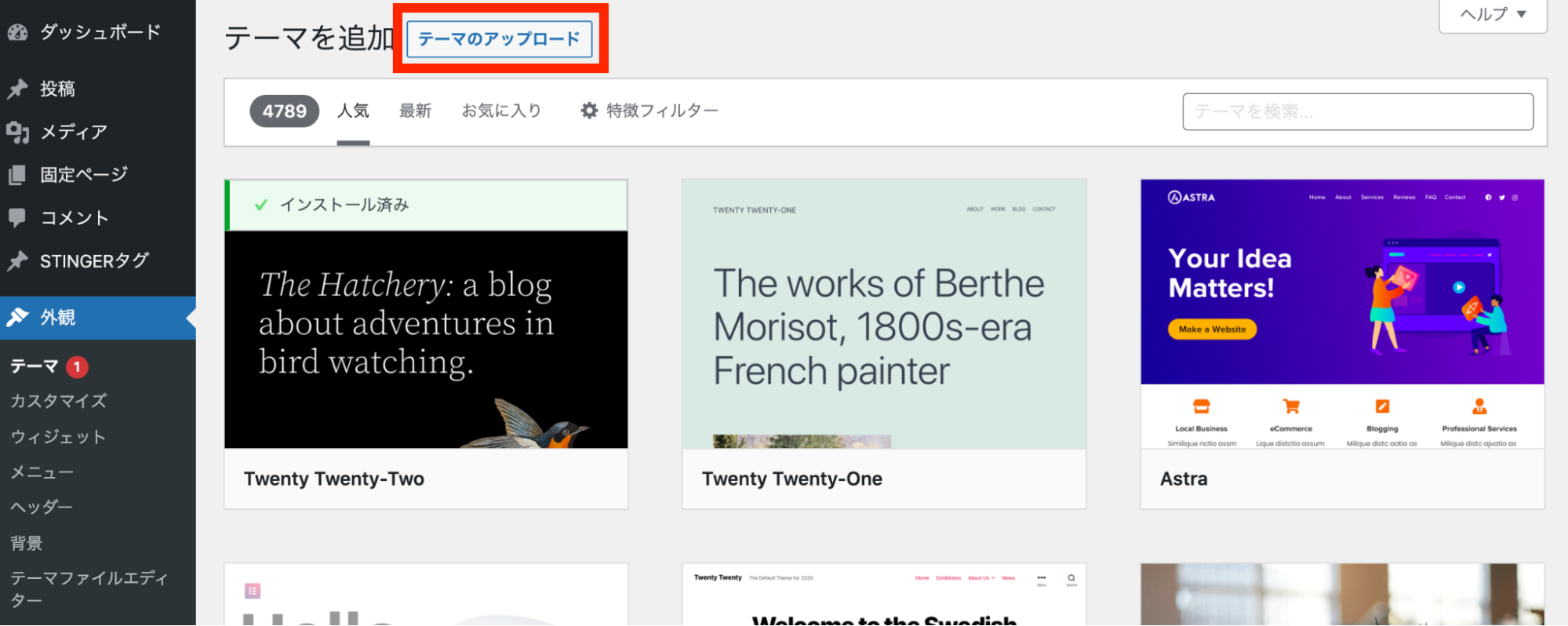1568x626 pixels.
Task: Open テーマファイルエディター submenu item
Action: (89, 589)
